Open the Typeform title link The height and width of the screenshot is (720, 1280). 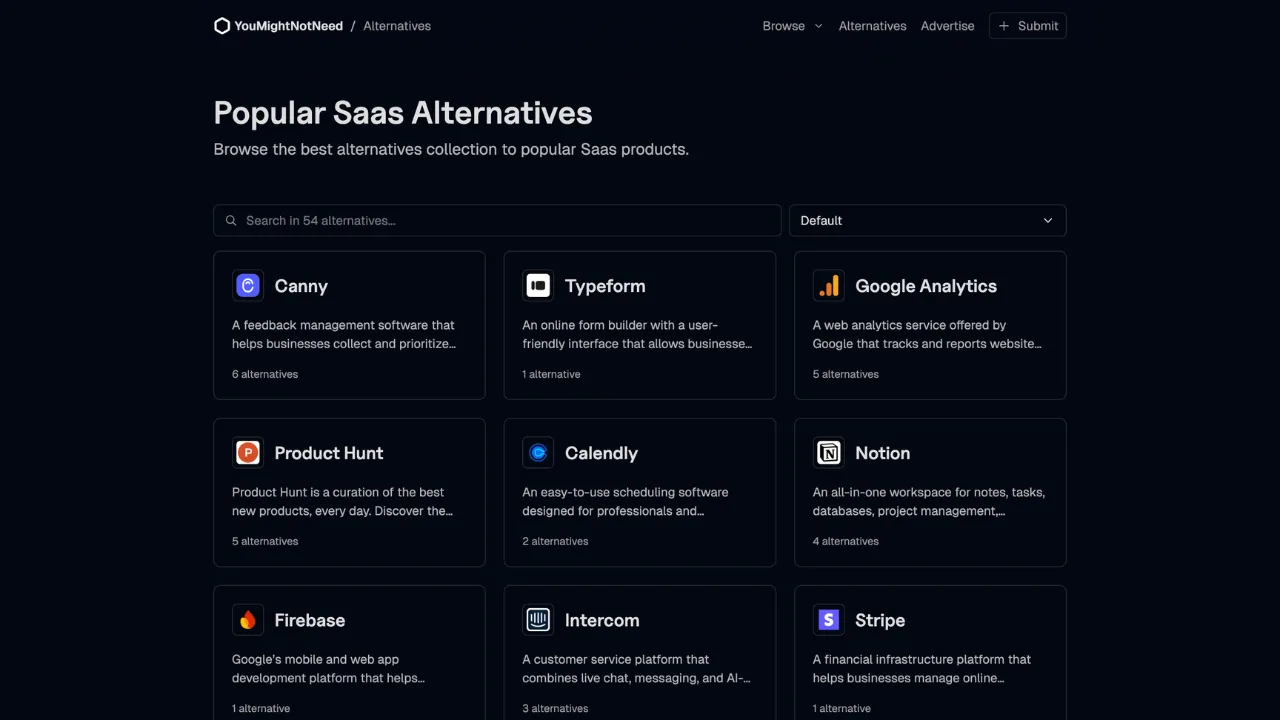point(605,286)
